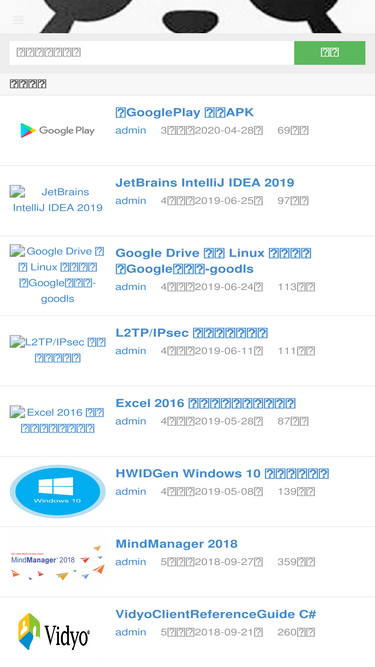The height and width of the screenshot is (667, 375).
Task: Open Google Drive Linux goodls article title
Action: point(213,261)
